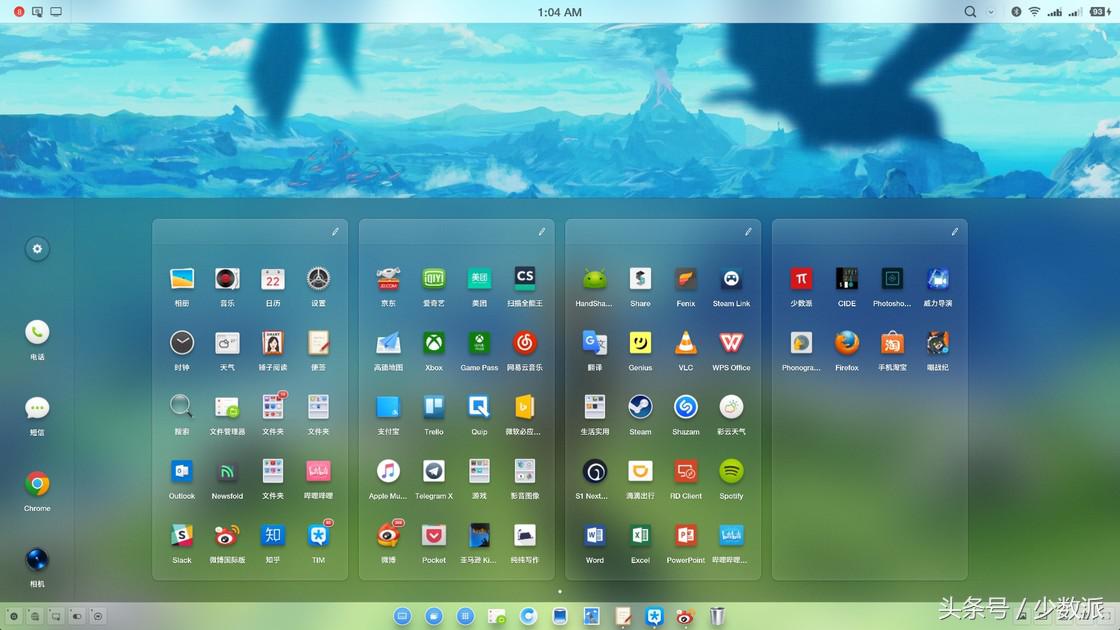Open the VLC media player app
Viewport: 1120px width, 630px height.
point(685,343)
